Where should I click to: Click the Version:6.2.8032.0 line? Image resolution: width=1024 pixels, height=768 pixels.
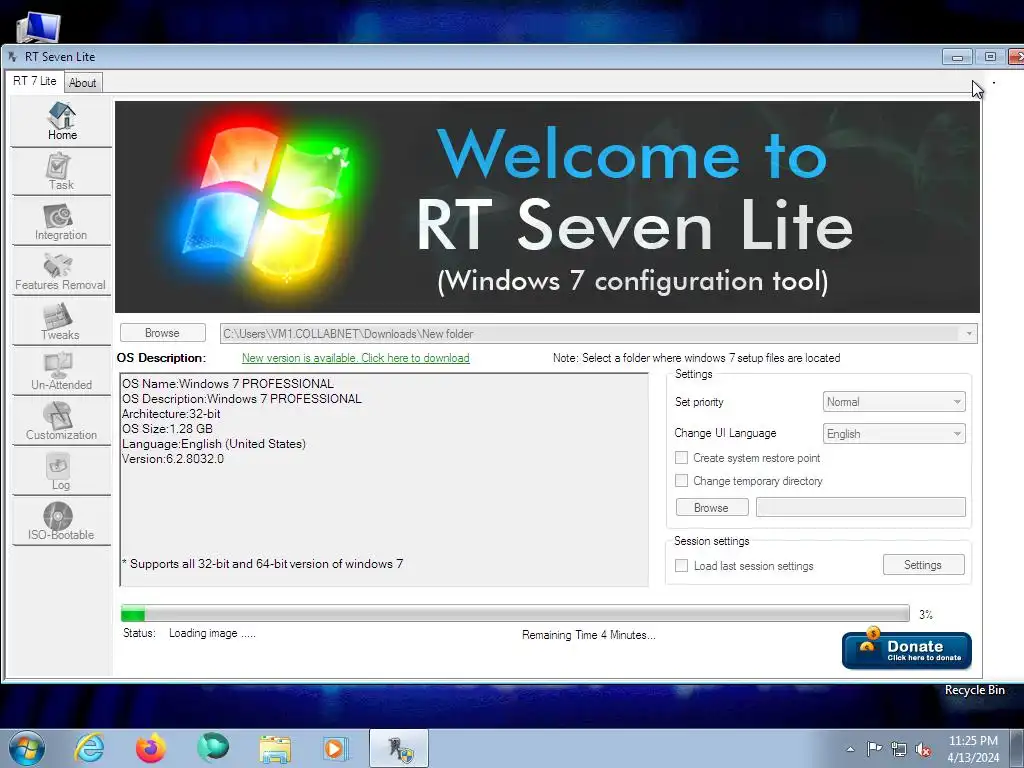pos(173,458)
